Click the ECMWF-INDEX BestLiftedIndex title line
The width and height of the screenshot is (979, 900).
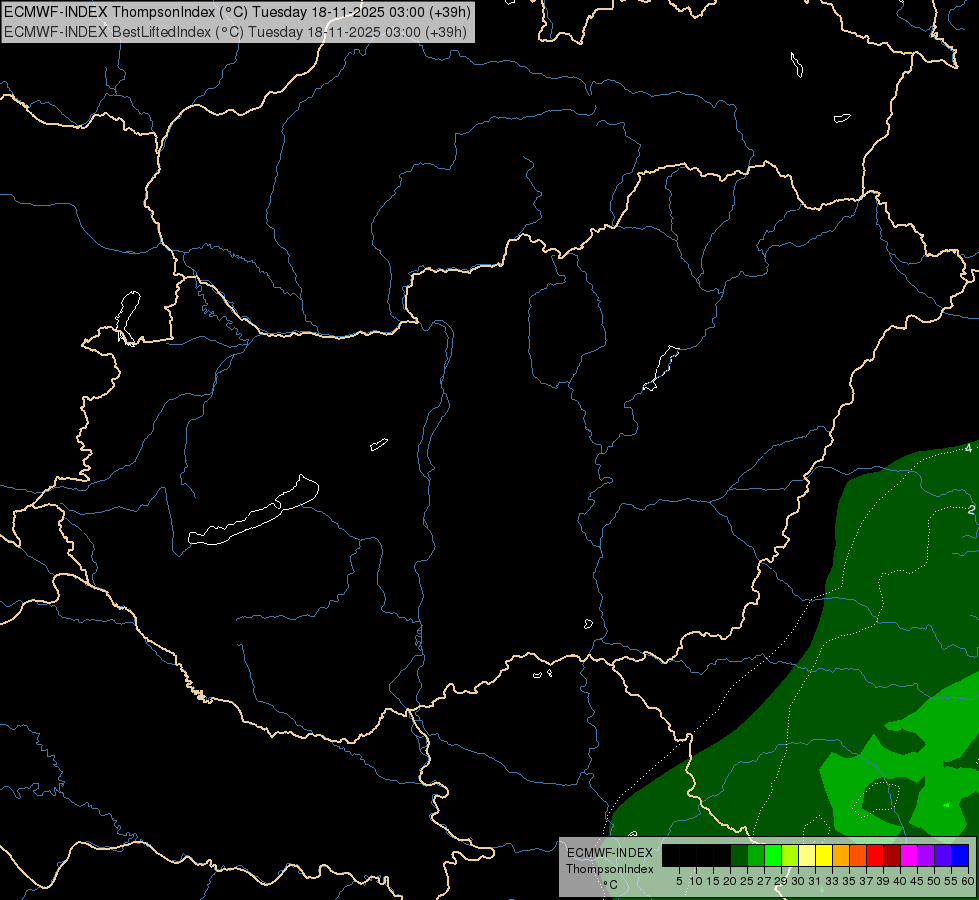[x=235, y=32]
